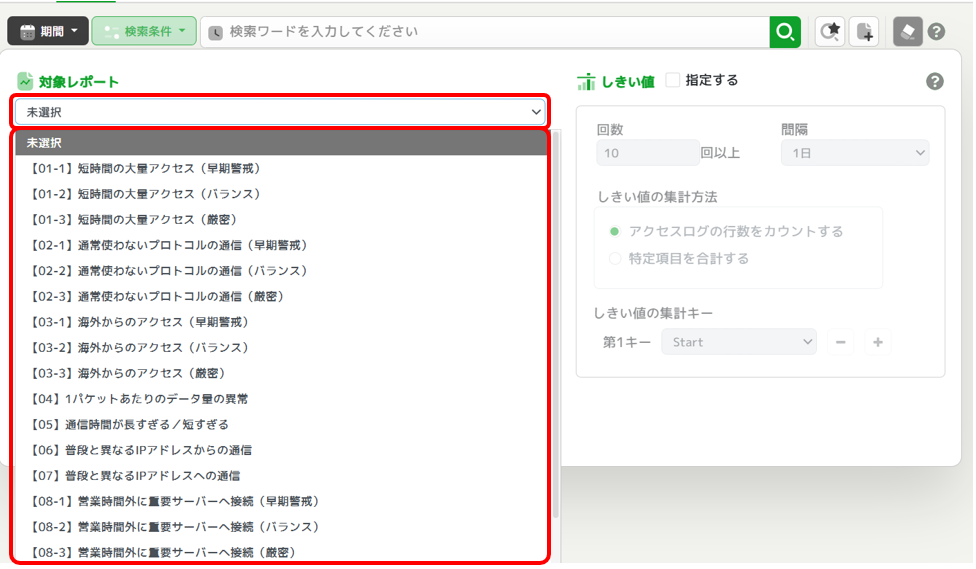Click search history clock icon
Image resolution: width=976 pixels, height=569 pixels.
pyautogui.click(x=215, y=32)
